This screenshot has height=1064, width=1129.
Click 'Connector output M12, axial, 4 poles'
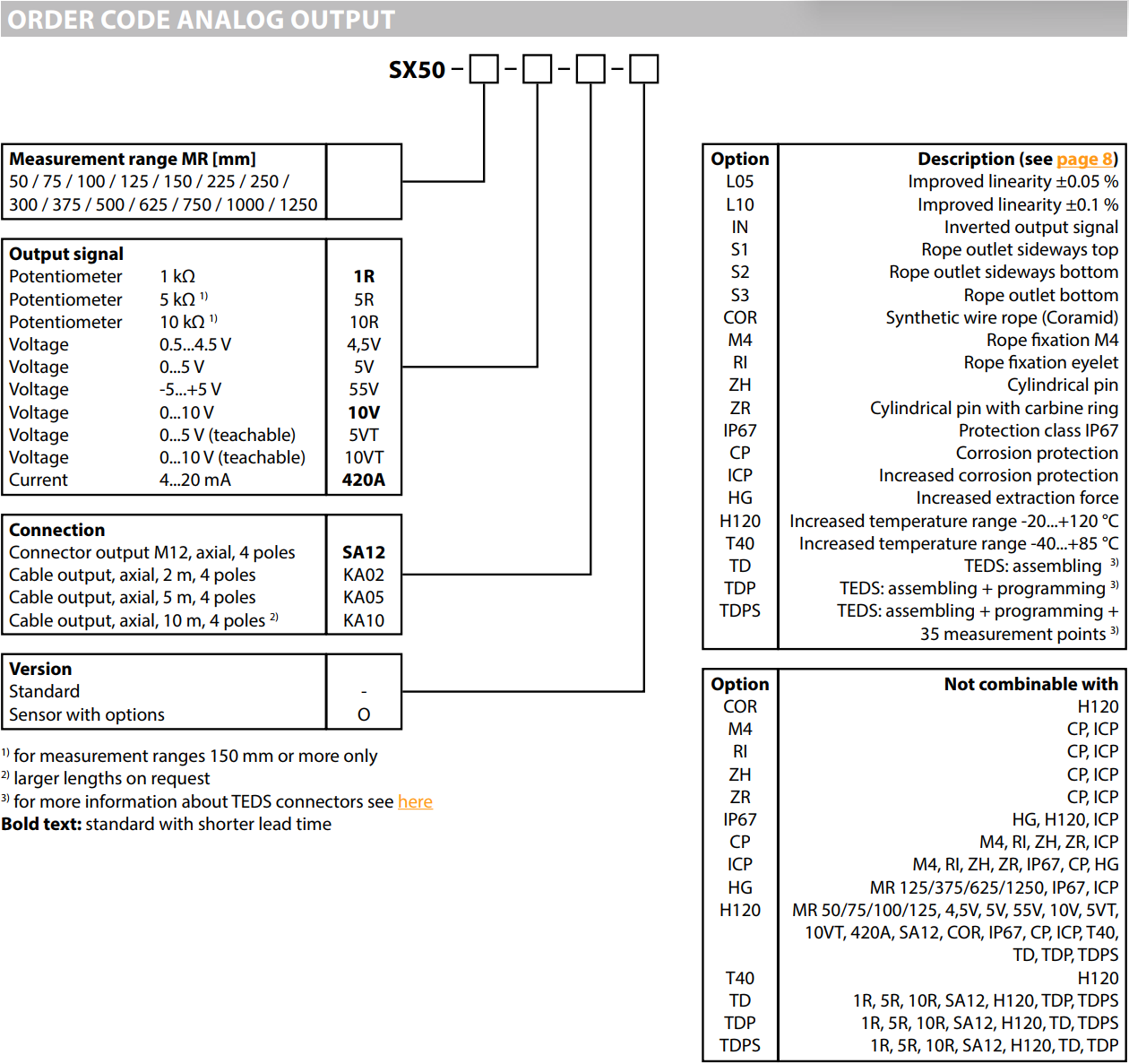pos(152,552)
